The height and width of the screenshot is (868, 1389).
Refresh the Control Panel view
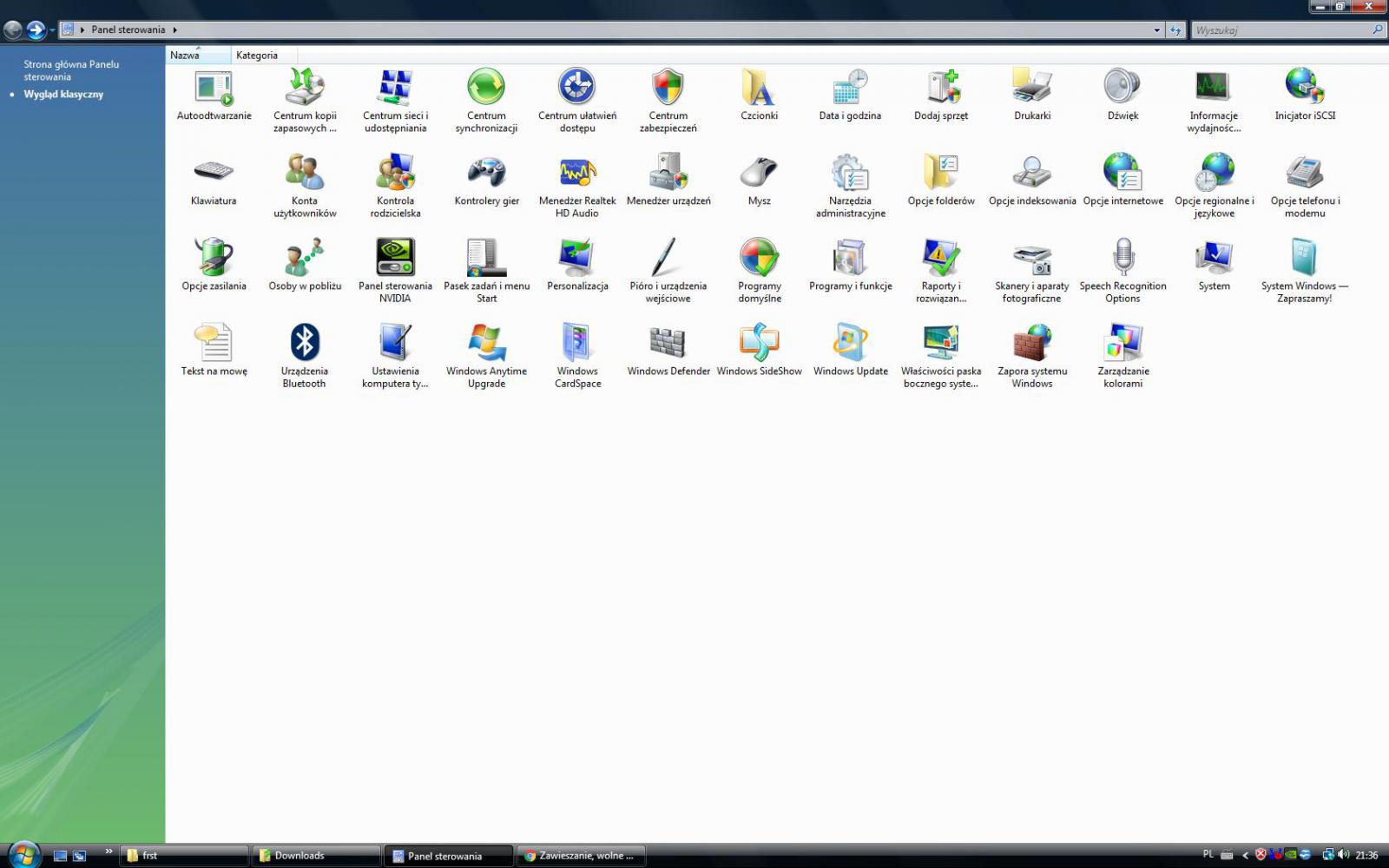pos(1175,30)
